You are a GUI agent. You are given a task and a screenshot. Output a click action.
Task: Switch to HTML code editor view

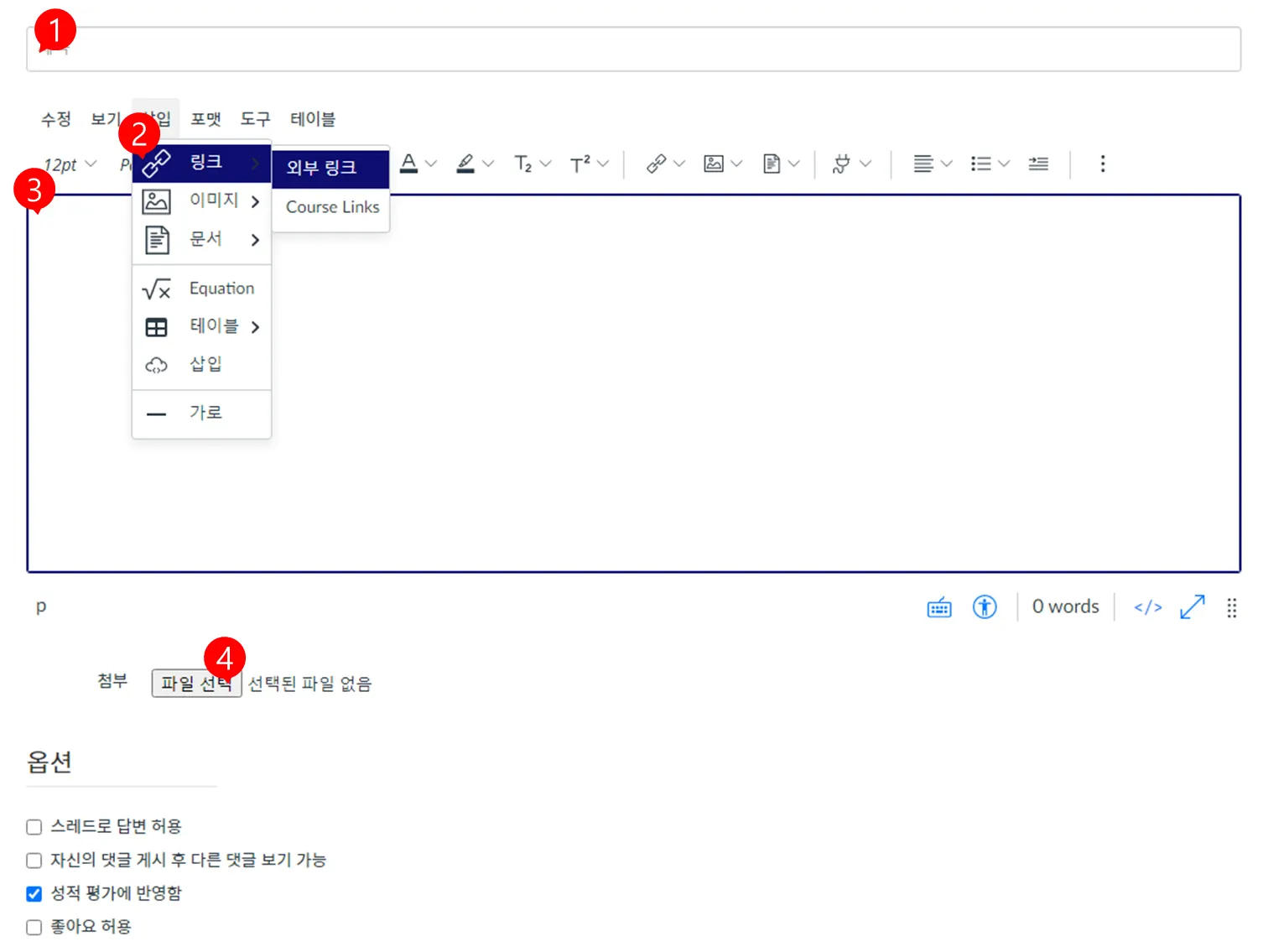point(1148,607)
